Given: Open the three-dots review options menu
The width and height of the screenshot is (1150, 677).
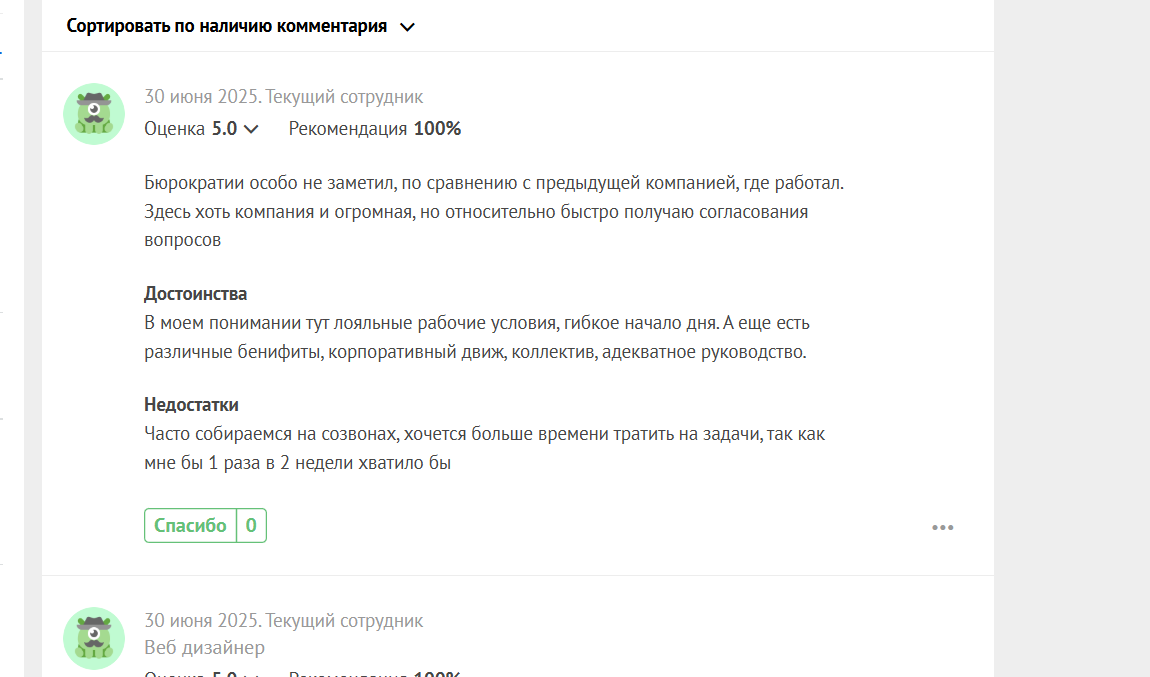Looking at the screenshot, I should [942, 527].
